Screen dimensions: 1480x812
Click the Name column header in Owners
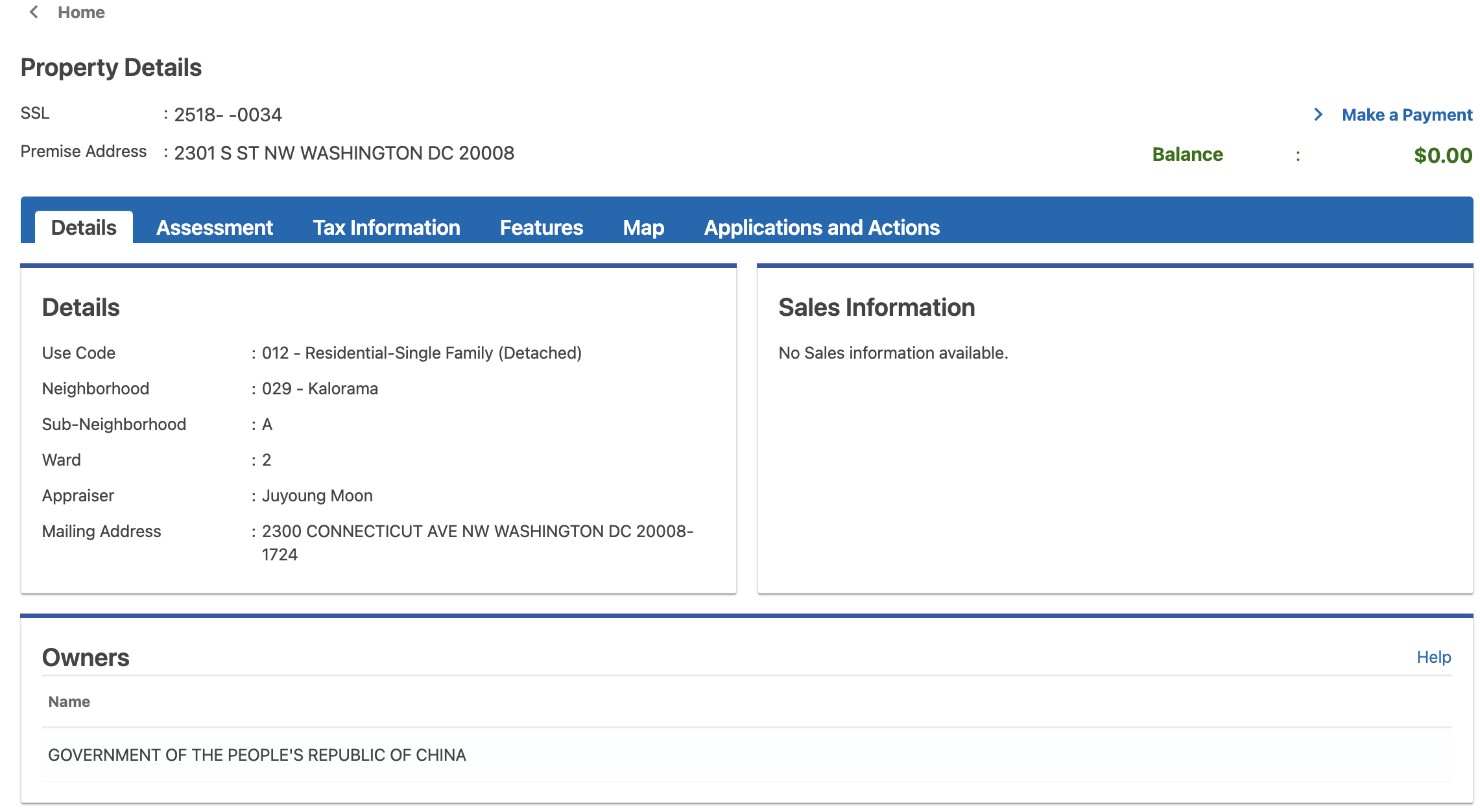tap(69, 702)
